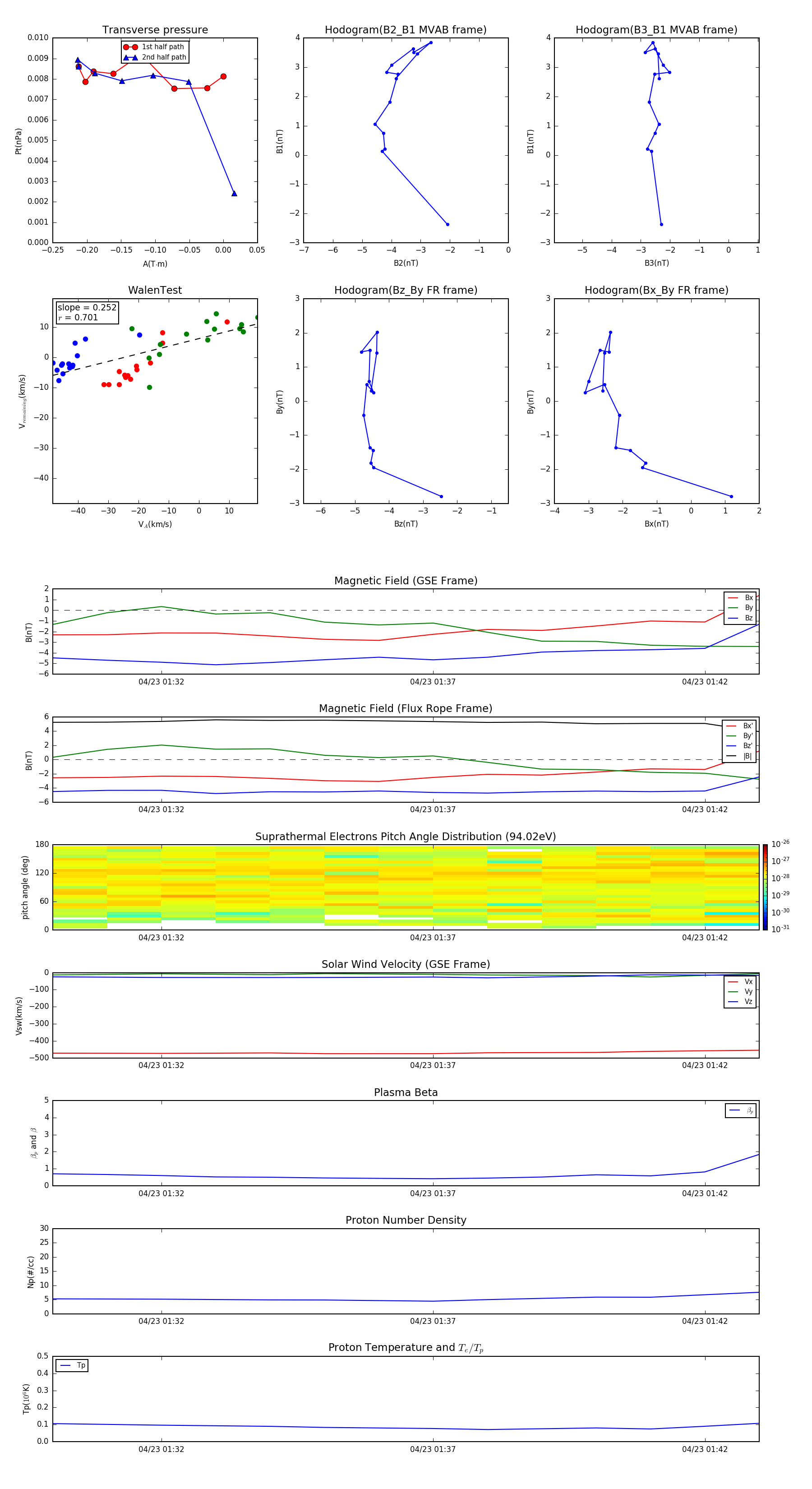Click the 'Bz(nT)' x-axis label

point(406,524)
